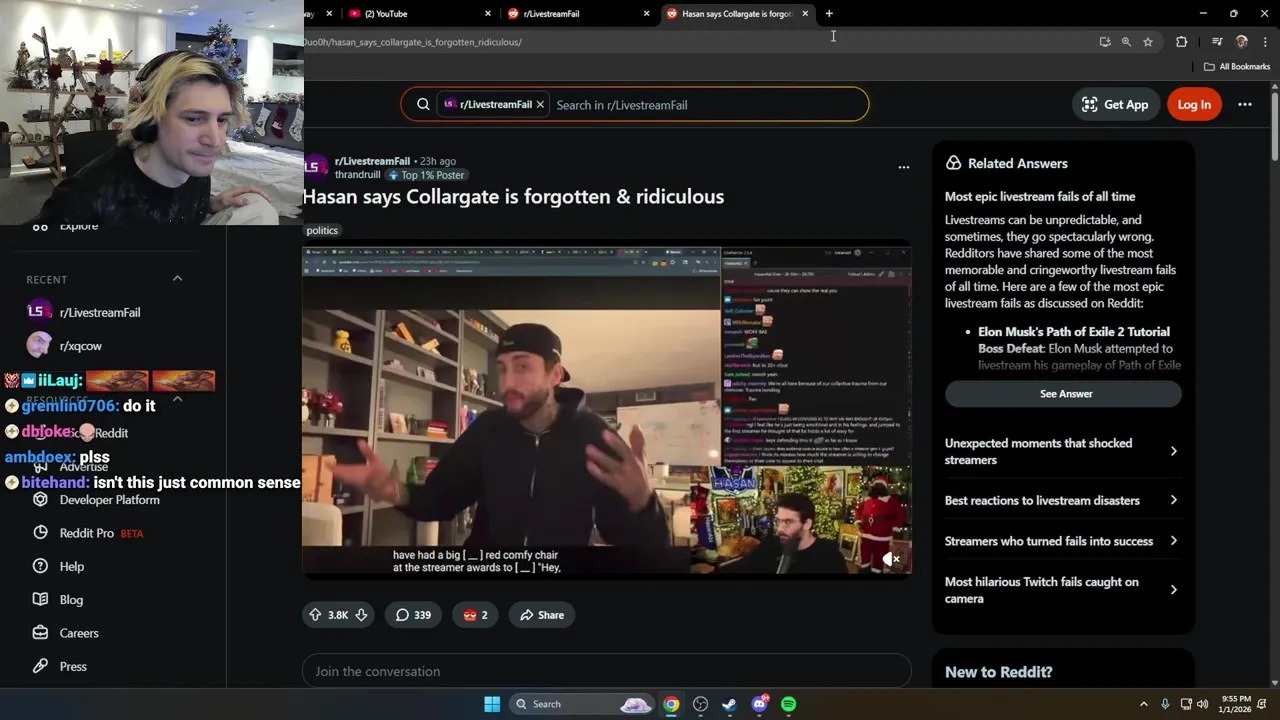The height and width of the screenshot is (720, 1280).
Task: Open the zoom magnifier in address bar
Action: [x=1126, y=42]
